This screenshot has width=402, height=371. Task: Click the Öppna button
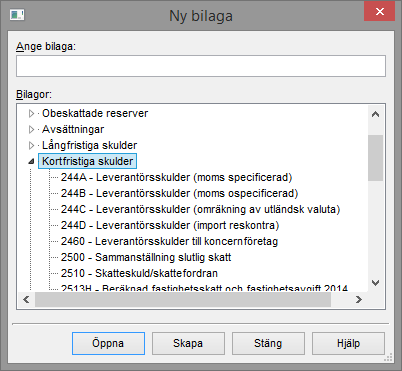tap(108, 343)
